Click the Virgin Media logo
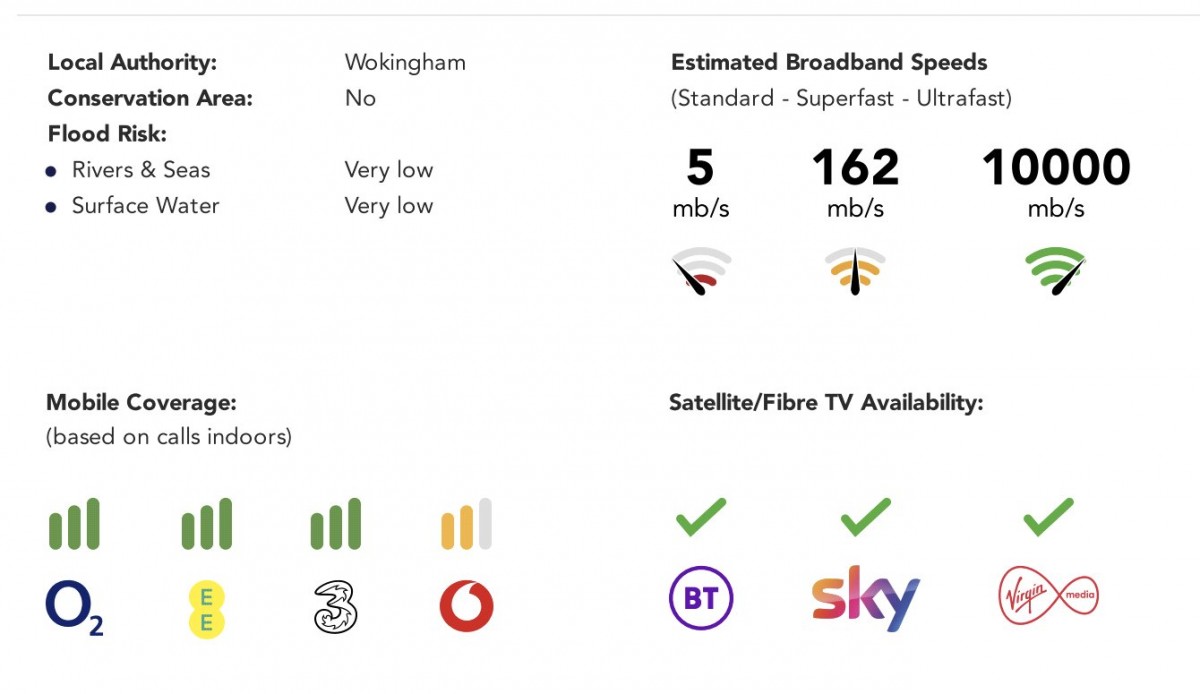Viewport: 1200px width, 694px height. click(1048, 598)
